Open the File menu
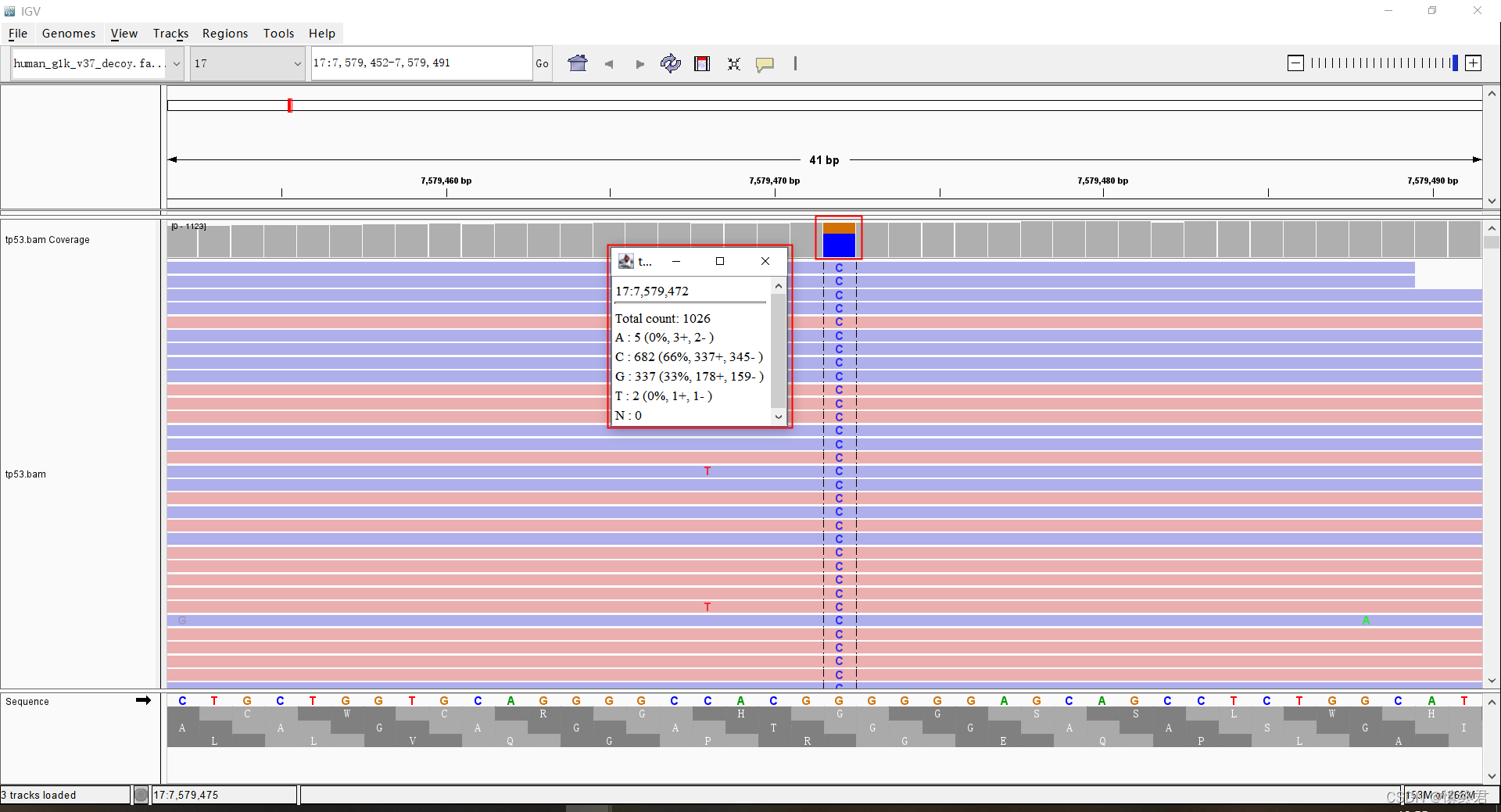The width and height of the screenshot is (1501, 812). click(18, 33)
